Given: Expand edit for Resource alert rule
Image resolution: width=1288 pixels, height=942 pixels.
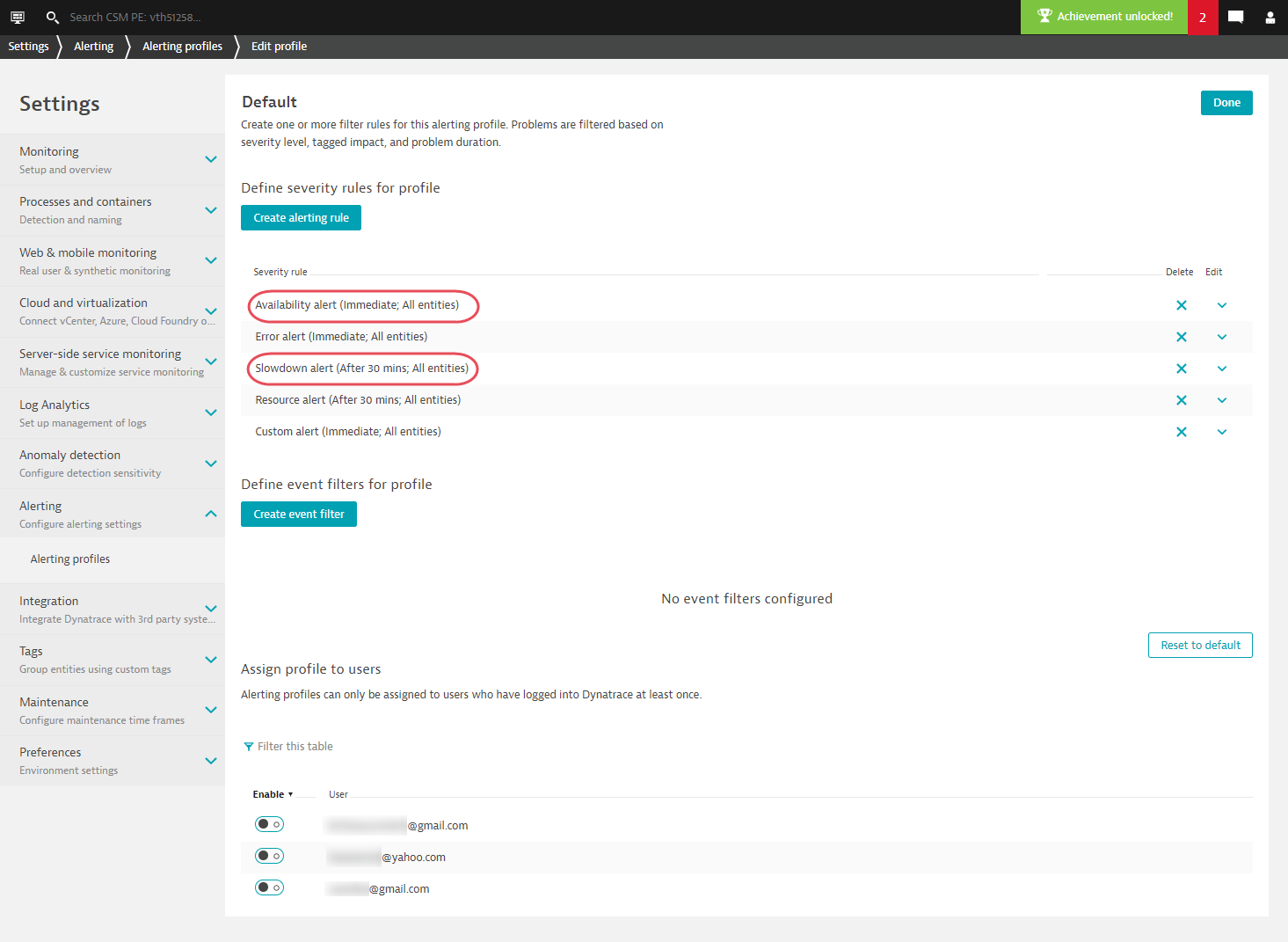Looking at the screenshot, I should tap(1222, 400).
